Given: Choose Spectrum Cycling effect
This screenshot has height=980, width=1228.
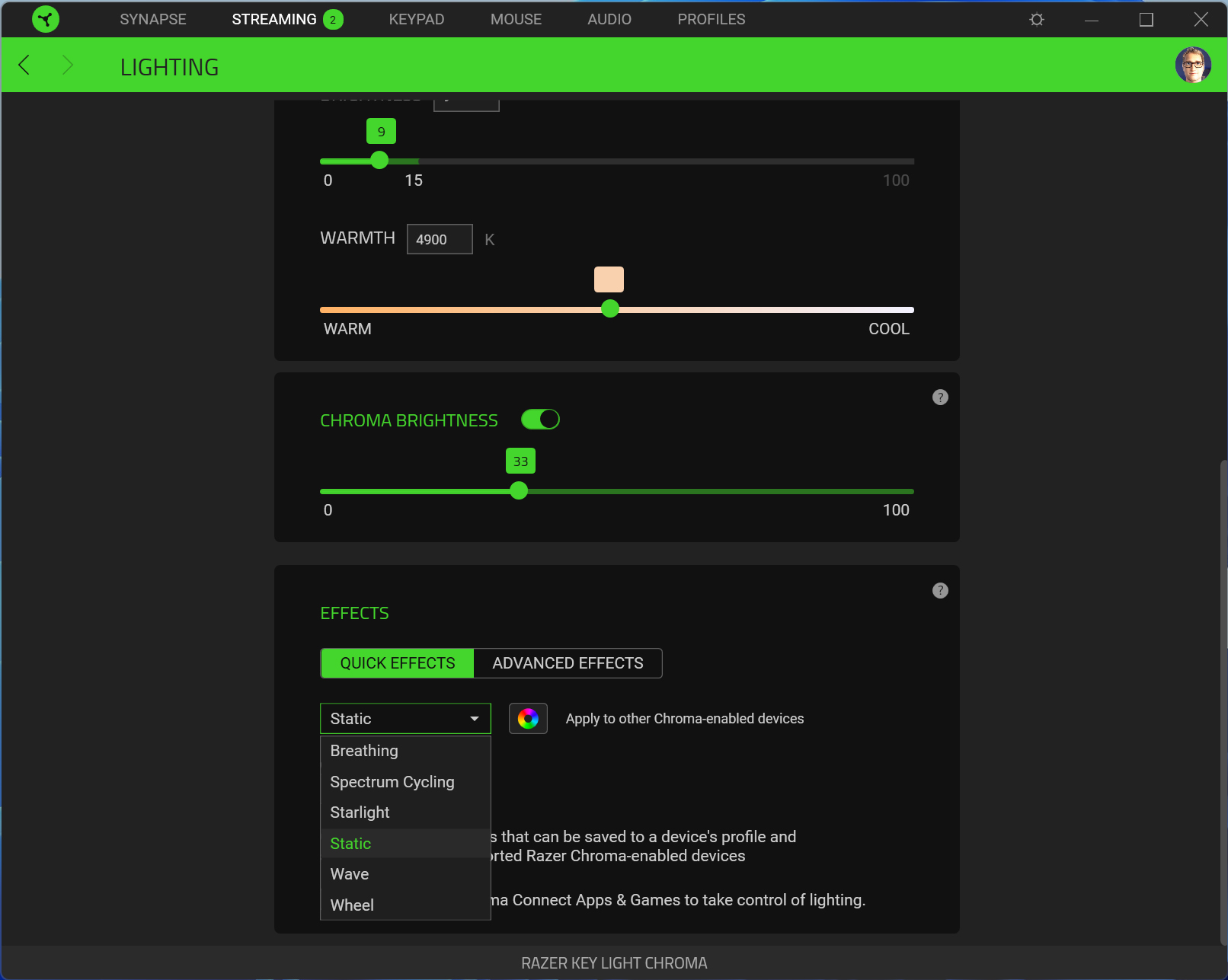Looking at the screenshot, I should 405,782.
